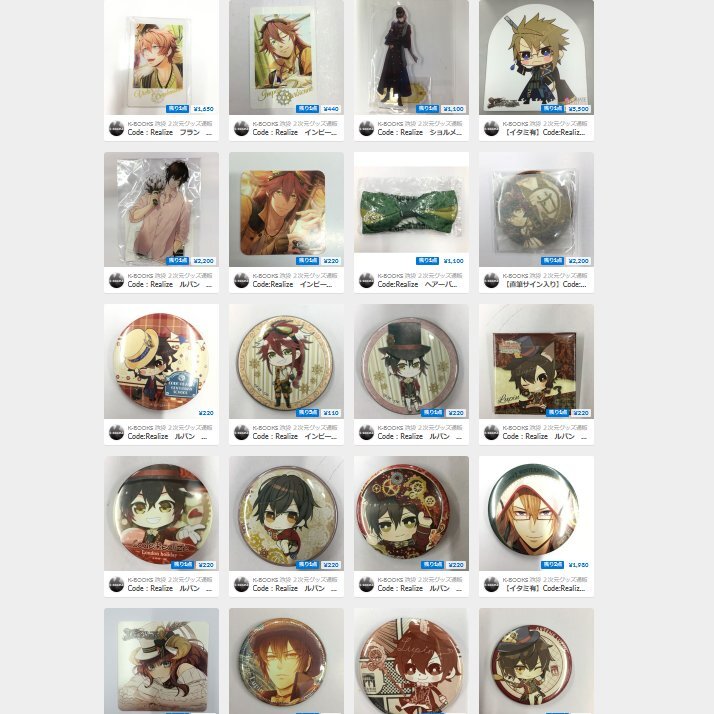Click shop avatar beside the ¥5,500 chibi item title
The image size is (714, 714).
point(491,128)
